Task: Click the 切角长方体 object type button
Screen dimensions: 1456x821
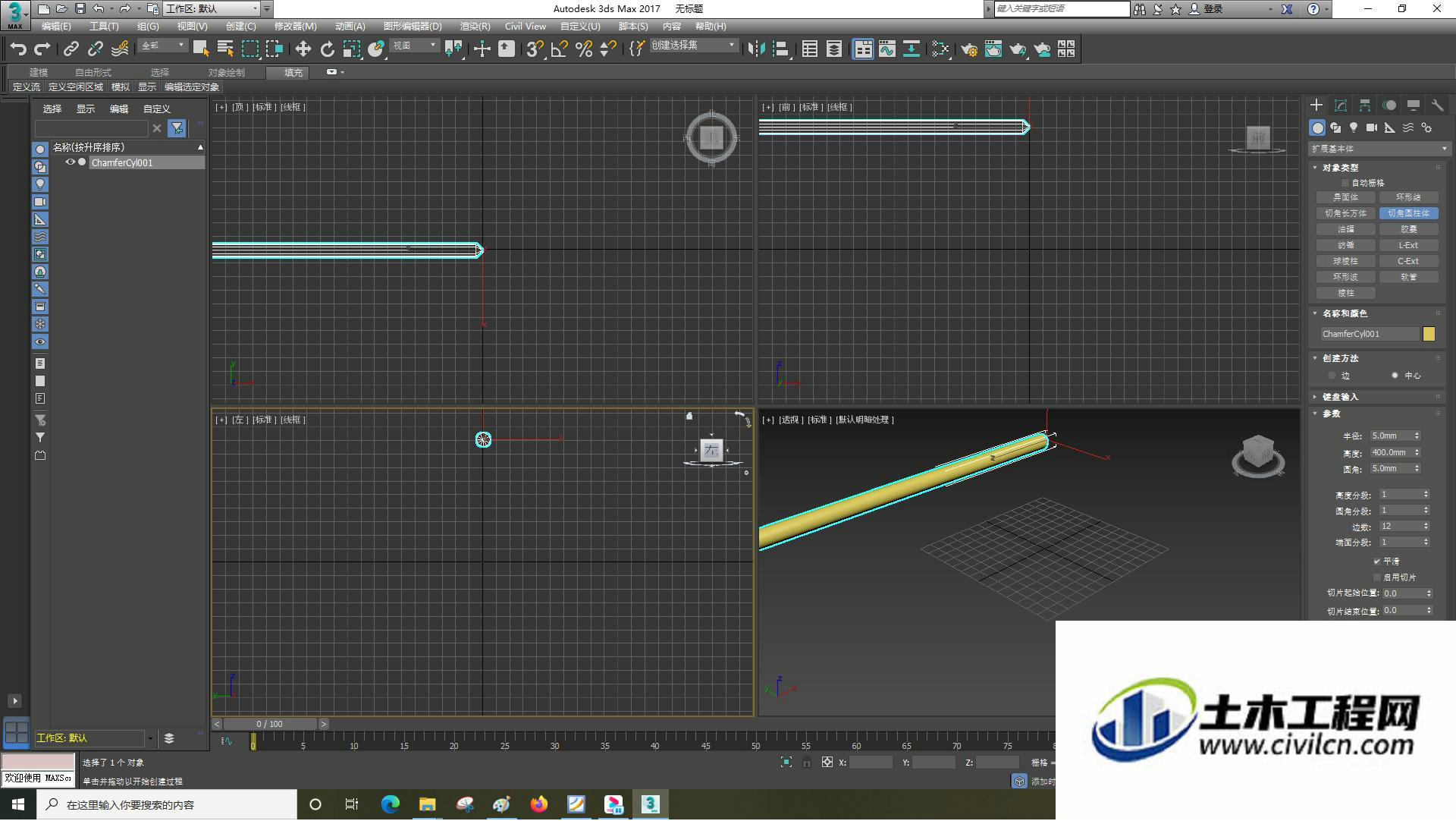Action: coord(1345,214)
